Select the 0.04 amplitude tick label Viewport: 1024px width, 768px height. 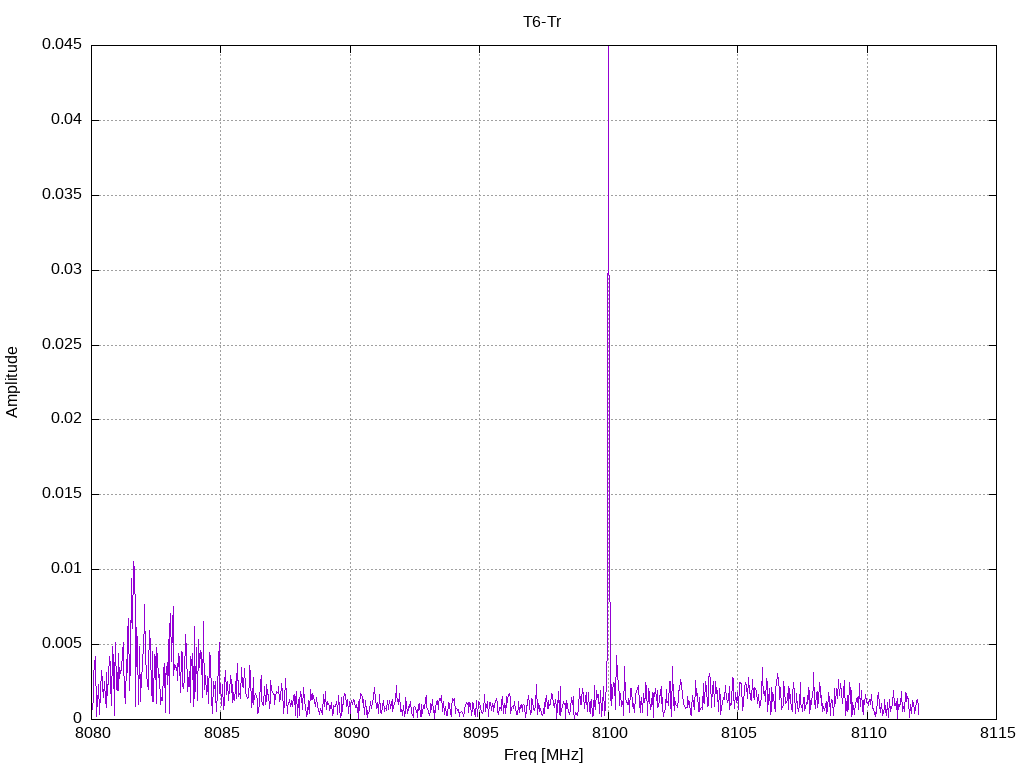pyautogui.click(x=65, y=120)
